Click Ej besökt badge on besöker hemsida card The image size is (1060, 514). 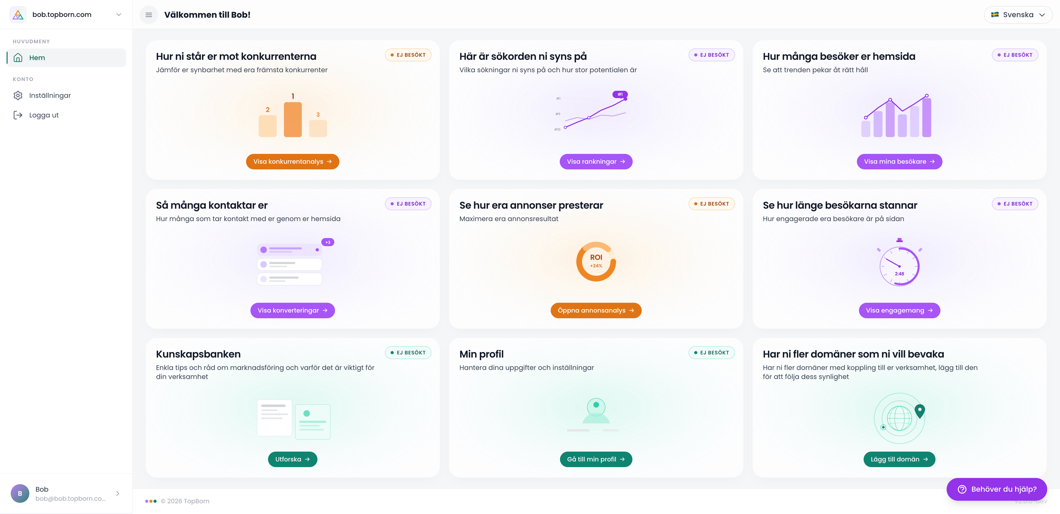(x=1015, y=55)
